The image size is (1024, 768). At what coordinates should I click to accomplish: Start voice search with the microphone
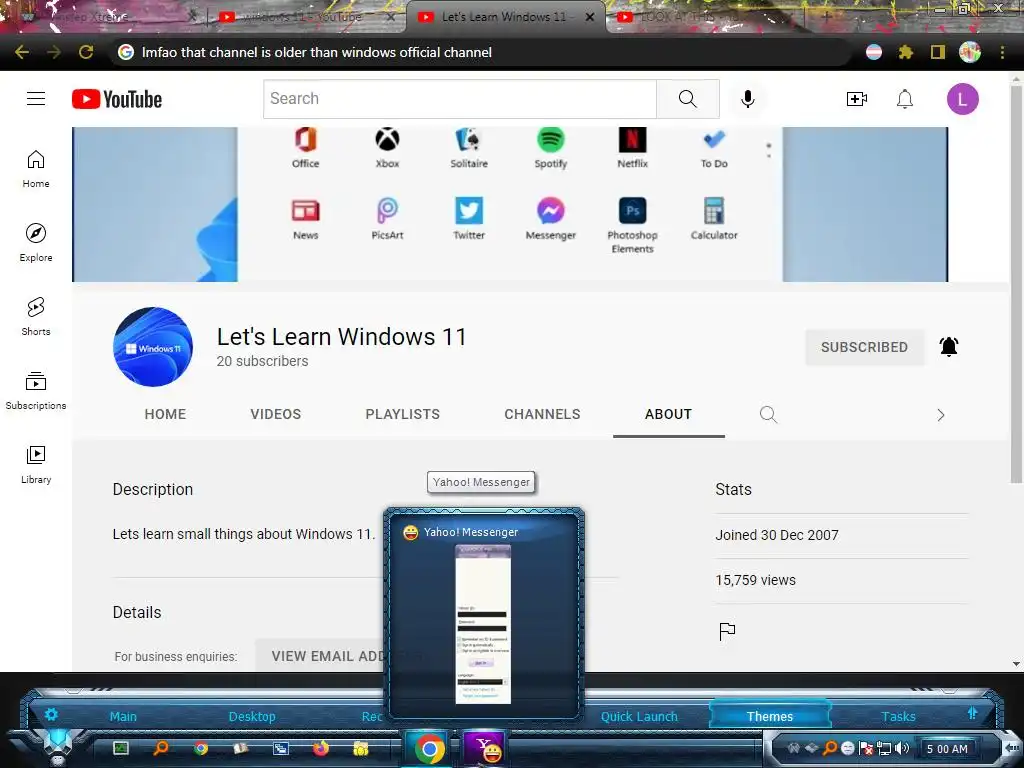pyautogui.click(x=748, y=99)
